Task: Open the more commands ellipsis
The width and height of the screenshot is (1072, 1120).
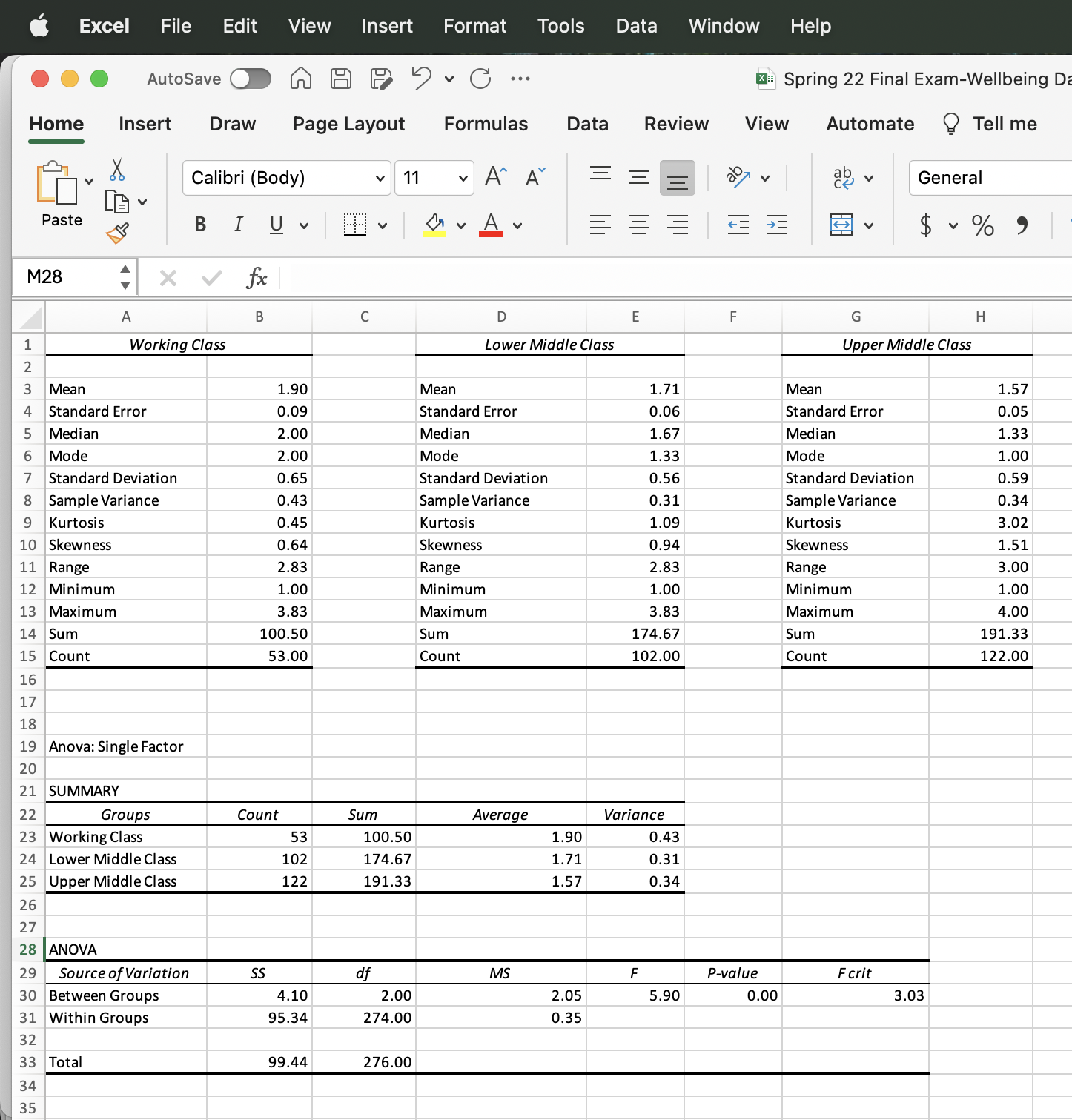Action: (520, 79)
